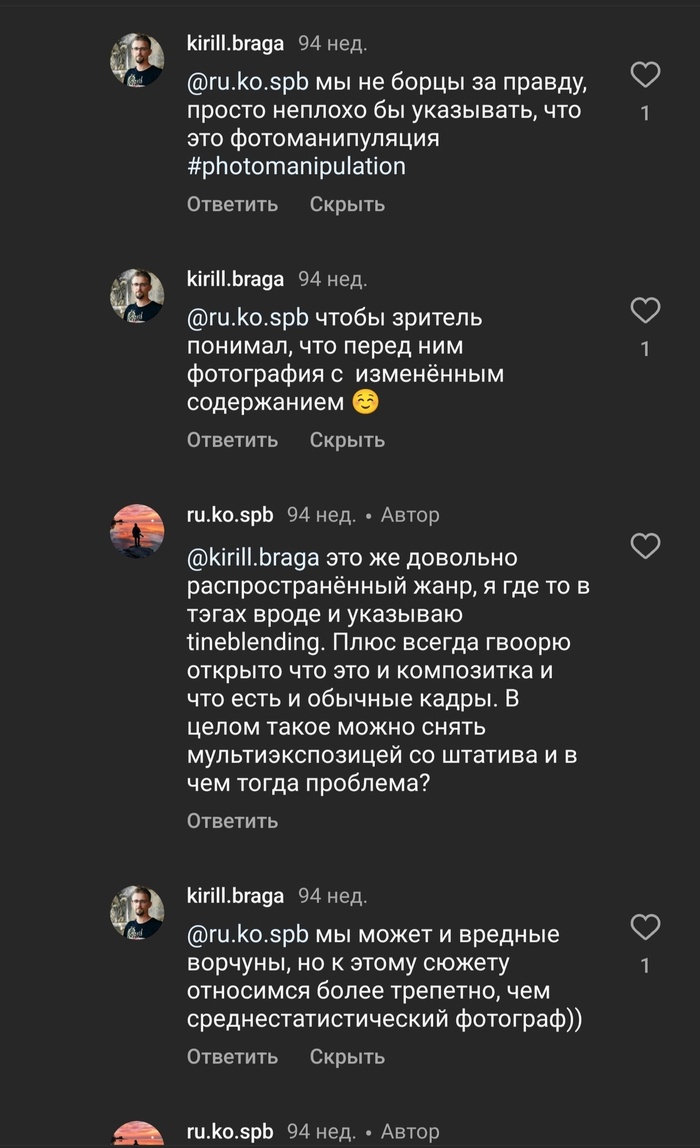
Task: Like the comment about изменённым содержанием
Action: (646, 311)
